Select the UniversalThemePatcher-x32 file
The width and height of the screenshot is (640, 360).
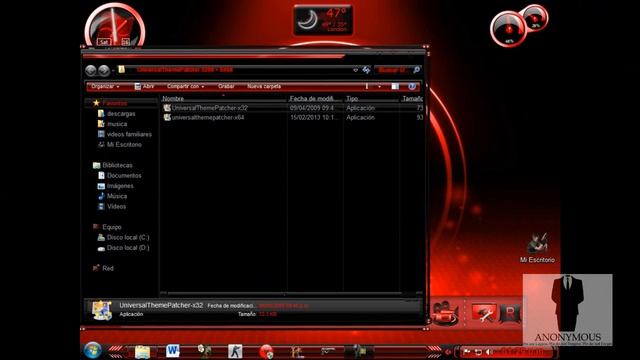209,108
